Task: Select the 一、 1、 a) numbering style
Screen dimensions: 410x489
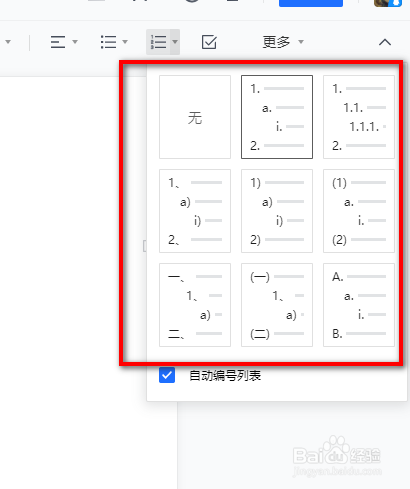Action: [x=195, y=305]
